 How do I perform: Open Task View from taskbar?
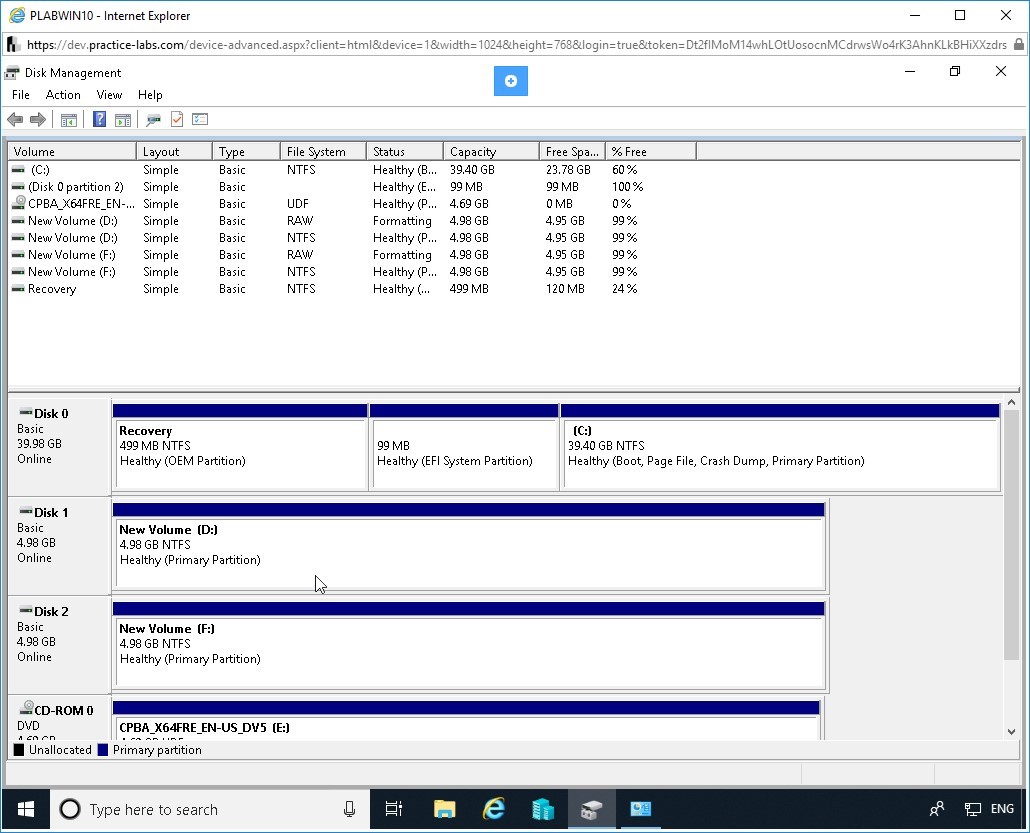[393, 809]
